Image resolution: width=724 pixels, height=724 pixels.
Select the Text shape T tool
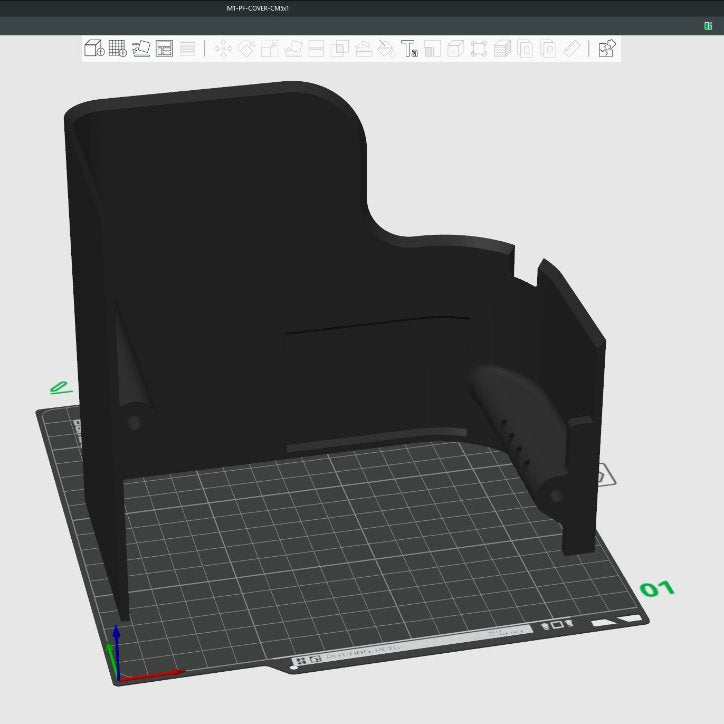coord(409,48)
